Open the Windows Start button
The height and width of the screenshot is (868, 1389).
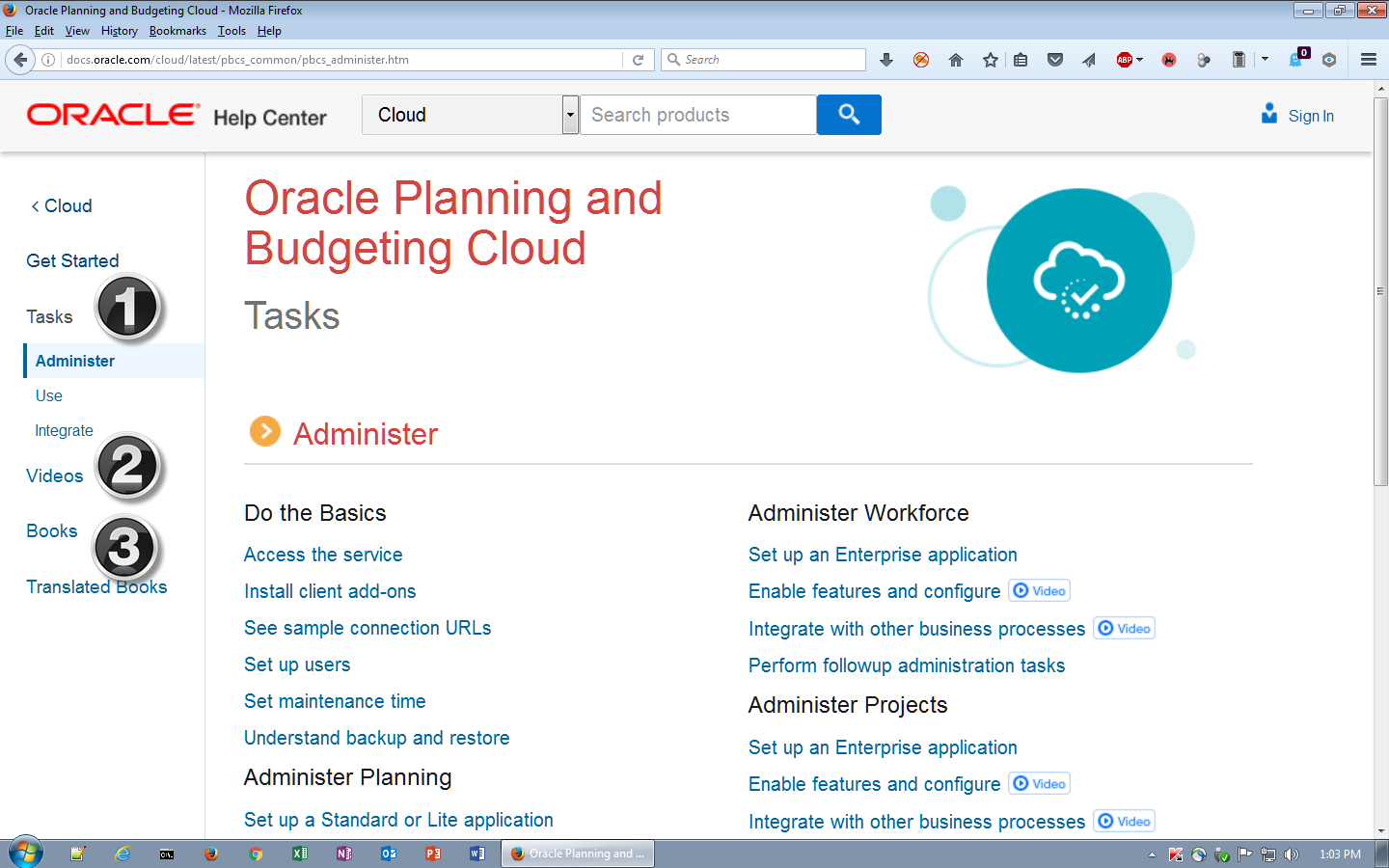pyautogui.click(x=26, y=854)
